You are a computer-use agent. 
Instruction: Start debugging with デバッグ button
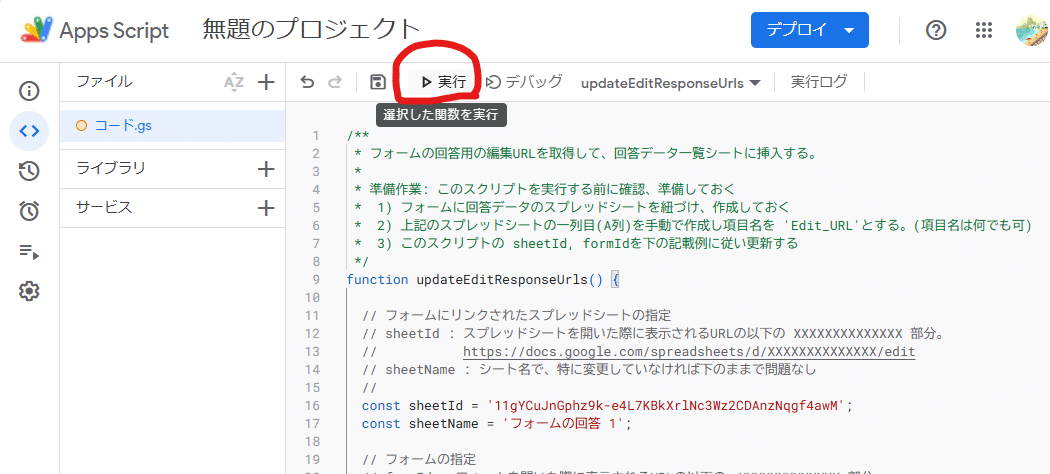click(x=524, y=82)
